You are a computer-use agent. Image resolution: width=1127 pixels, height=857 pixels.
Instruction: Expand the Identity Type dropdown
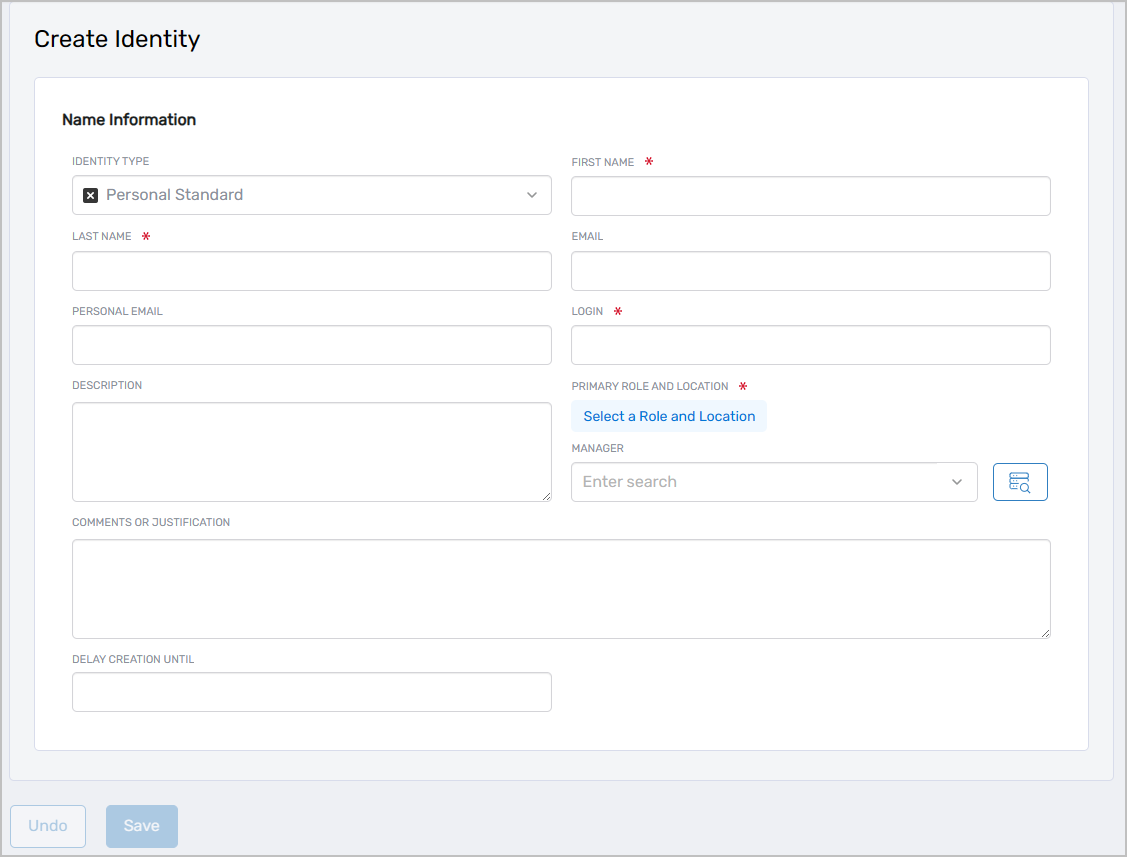point(532,195)
